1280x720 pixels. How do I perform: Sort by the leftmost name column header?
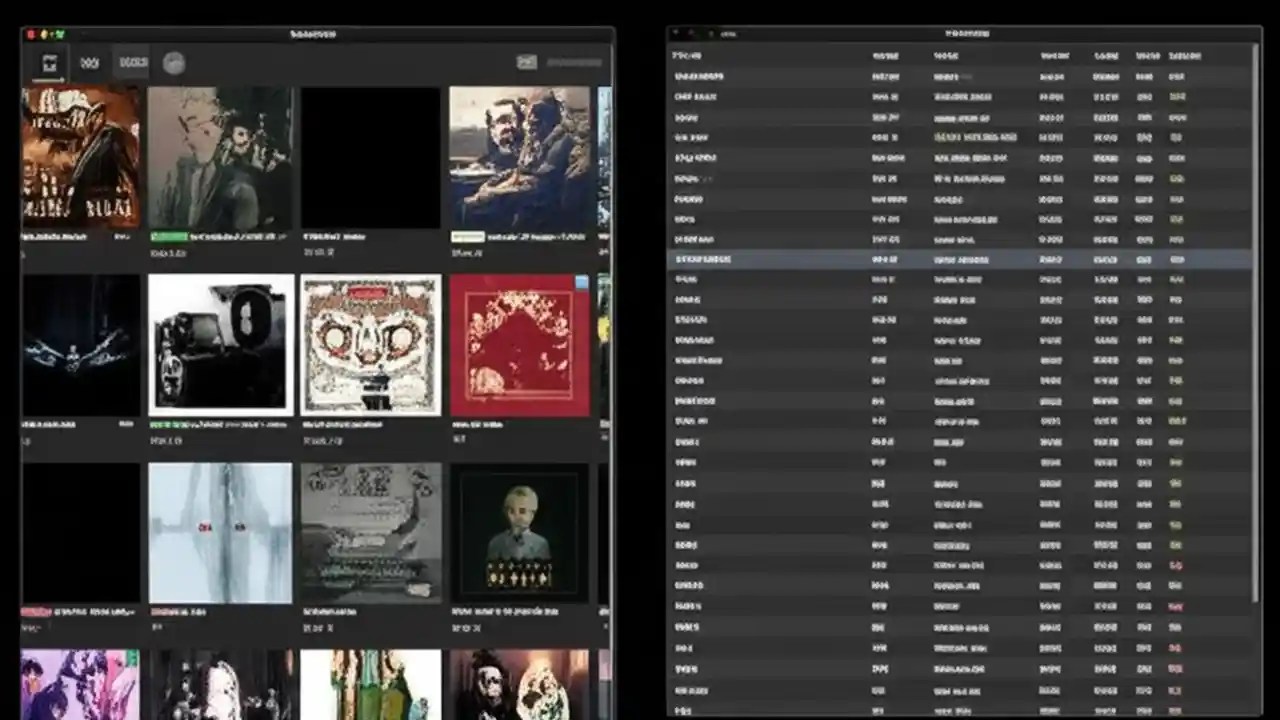pyautogui.click(x=690, y=56)
